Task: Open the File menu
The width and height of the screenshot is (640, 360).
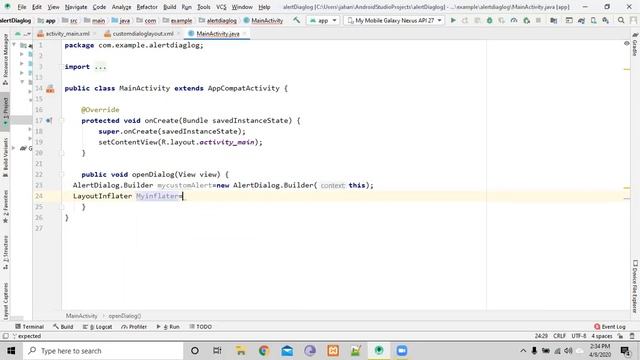Action: pyautogui.click(x=22, y=7)
